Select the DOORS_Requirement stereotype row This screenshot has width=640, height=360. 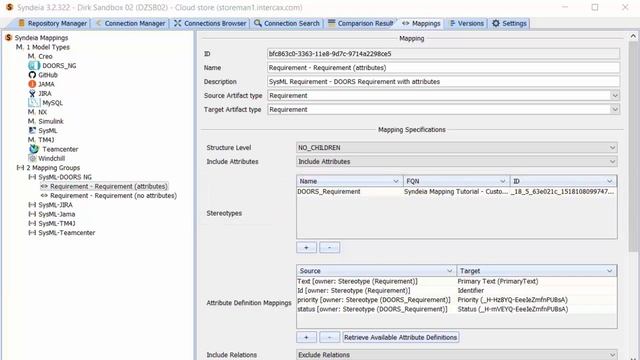[457, 191]
